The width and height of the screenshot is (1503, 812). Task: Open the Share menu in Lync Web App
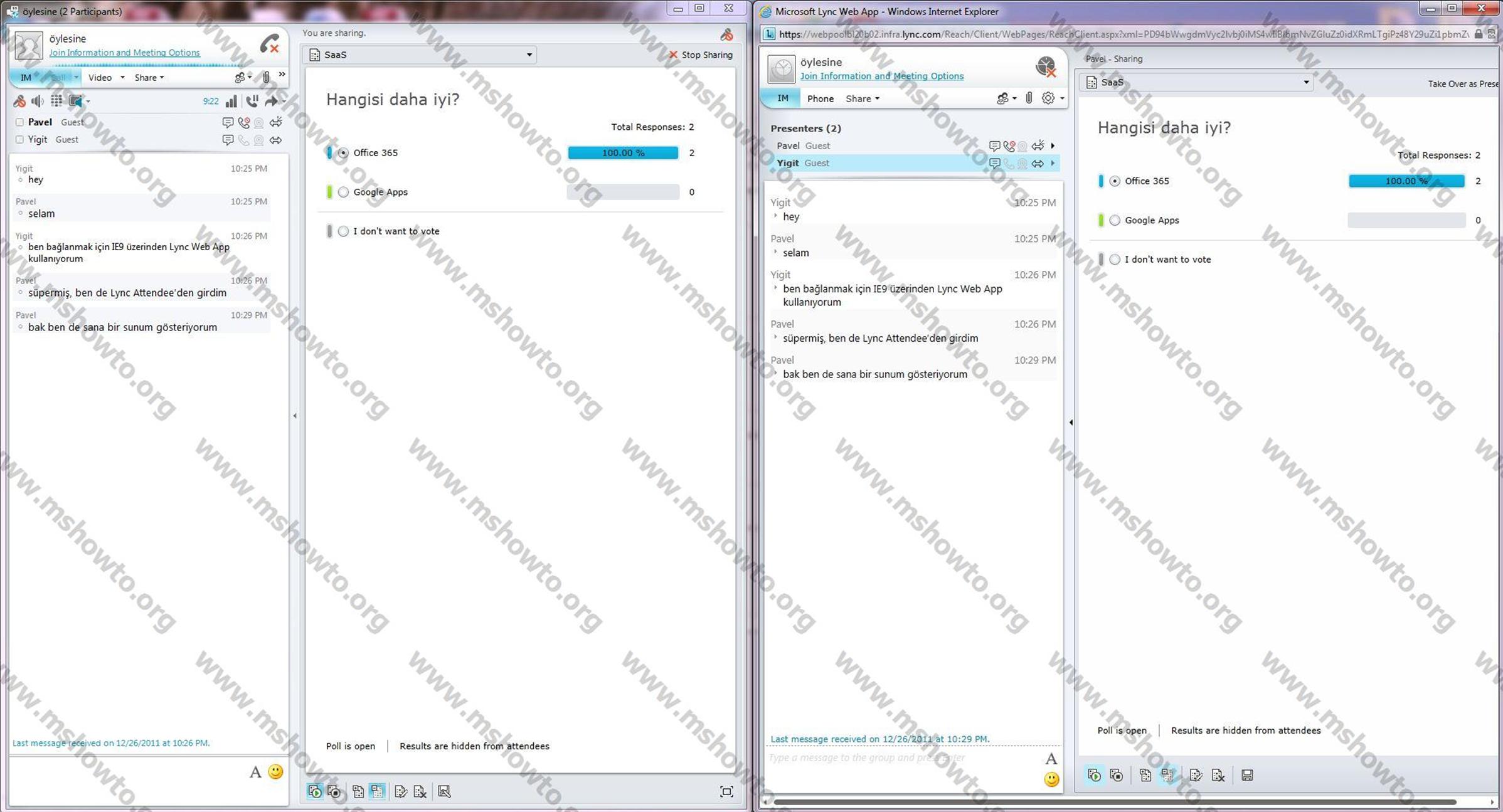point(863,98)
